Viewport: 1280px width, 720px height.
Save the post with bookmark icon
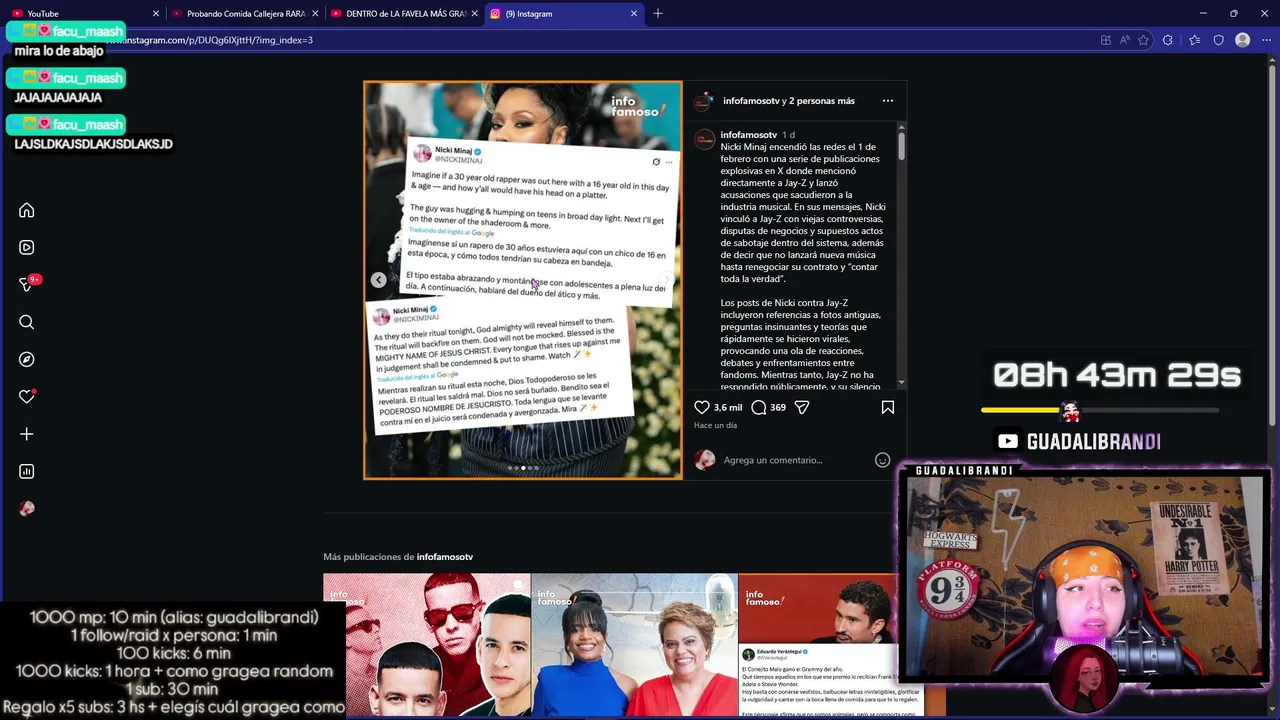[888, 407]
